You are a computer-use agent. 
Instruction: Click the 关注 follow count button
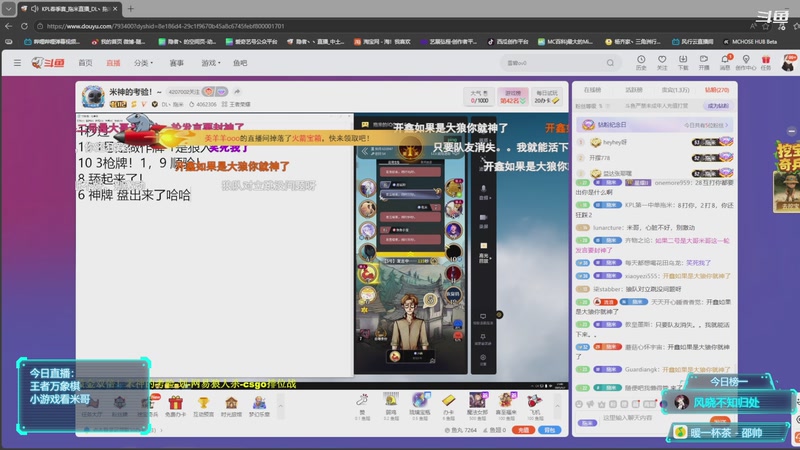(184, 92)
